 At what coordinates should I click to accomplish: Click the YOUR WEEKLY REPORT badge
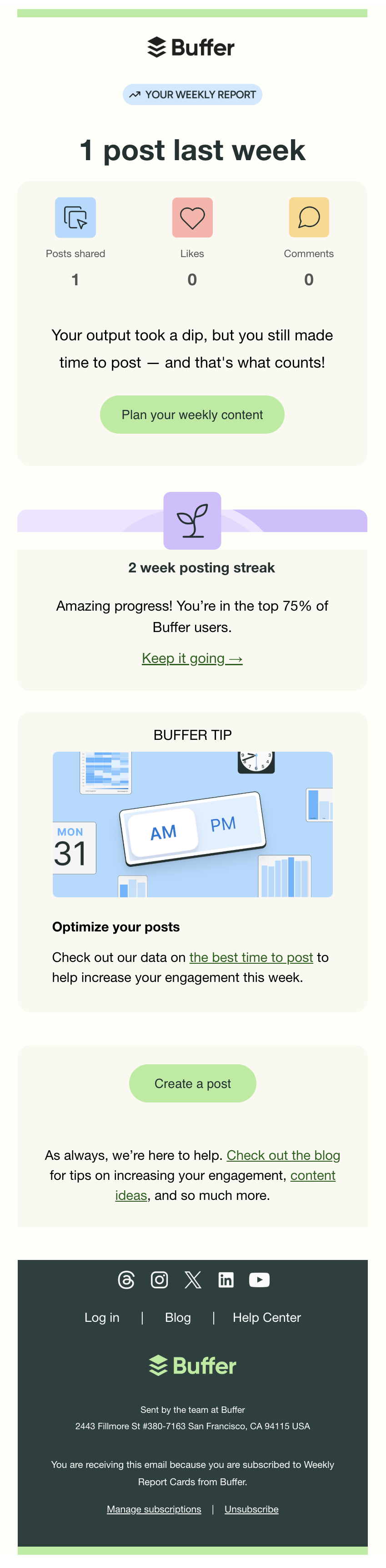[x=192, y=94]
